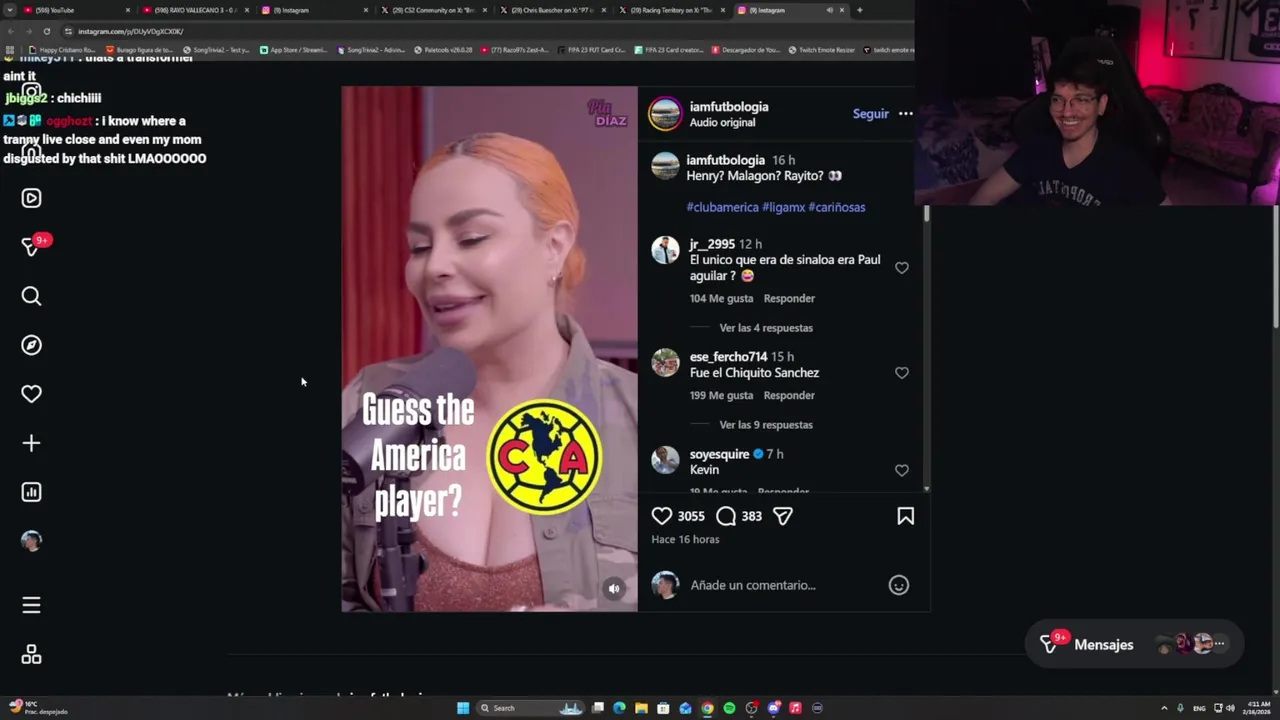Open iamfutbologia profile name in header
This screenshot has width=1280, height=720.
[729, 107]
